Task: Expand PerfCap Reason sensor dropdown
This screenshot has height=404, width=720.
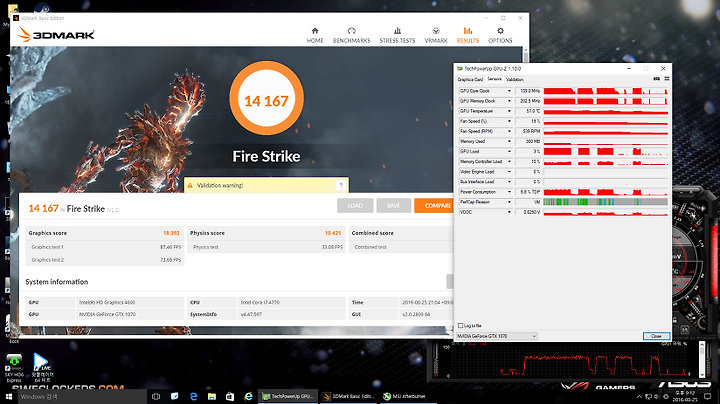Action: pos(509,202)
